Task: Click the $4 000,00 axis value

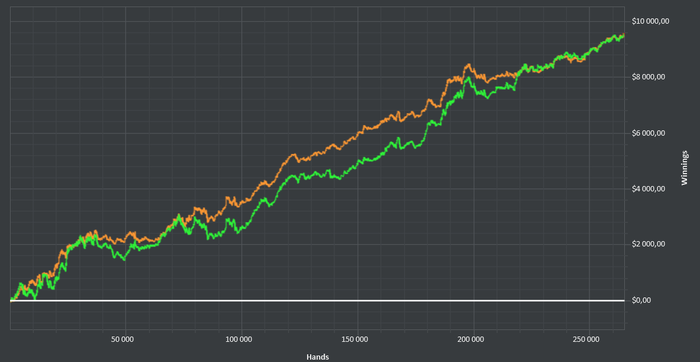Action: [648, 188]
